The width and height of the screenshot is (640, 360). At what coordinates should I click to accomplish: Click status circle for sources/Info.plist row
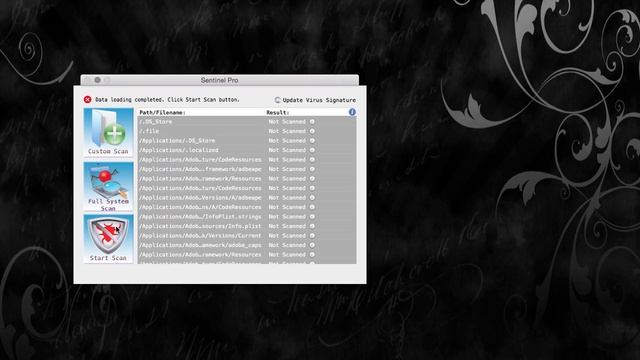pos(312,226)
